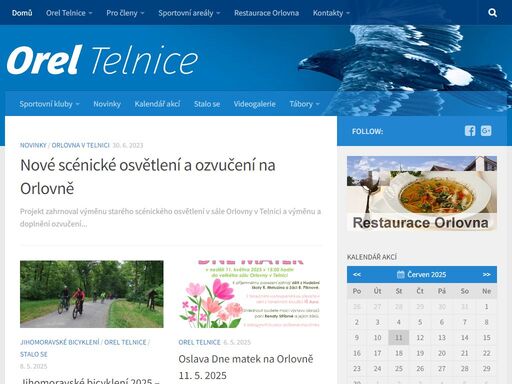512x384 pixels.
Task: Select day 9 in the calendar
Action: [357, 338]
